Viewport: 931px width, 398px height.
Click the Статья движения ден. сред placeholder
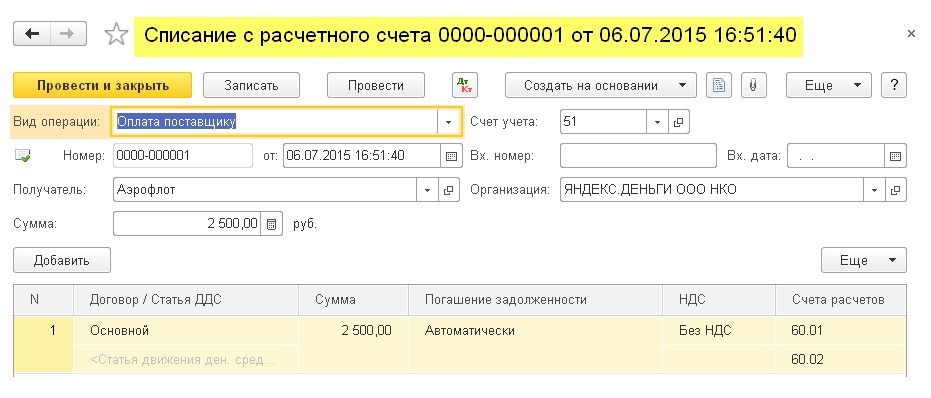(x=186, y=359)
